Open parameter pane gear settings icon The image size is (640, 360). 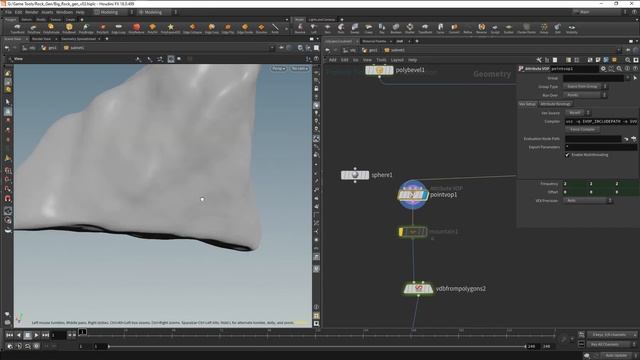click(603, 69)
